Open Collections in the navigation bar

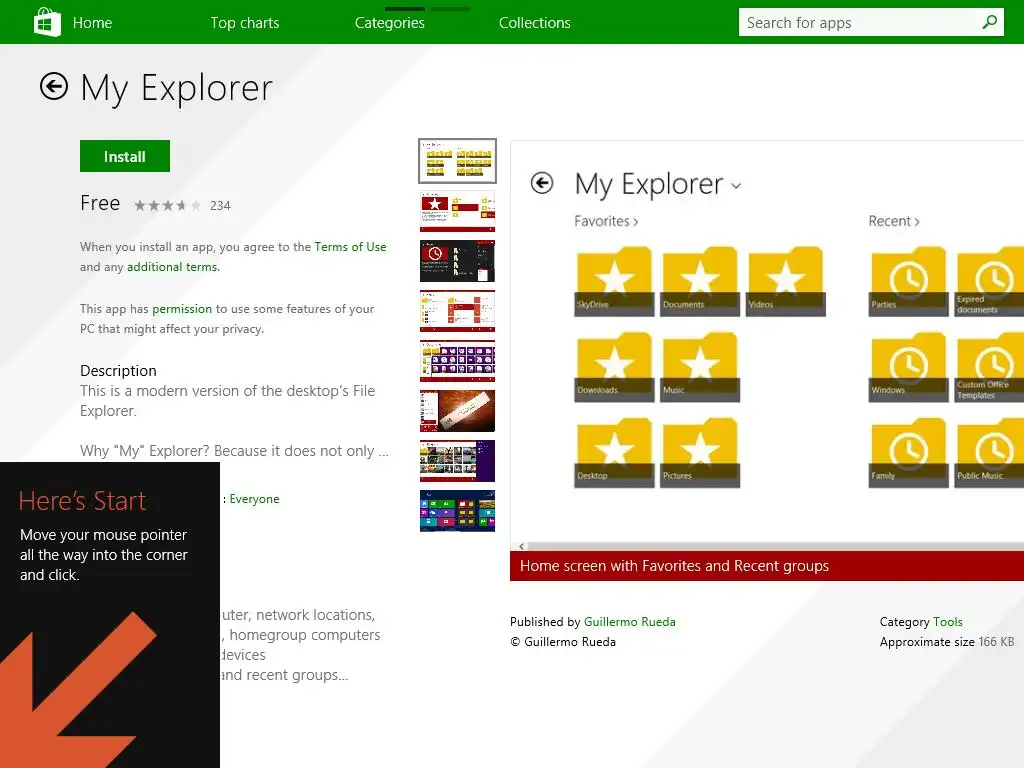(535, 23)
